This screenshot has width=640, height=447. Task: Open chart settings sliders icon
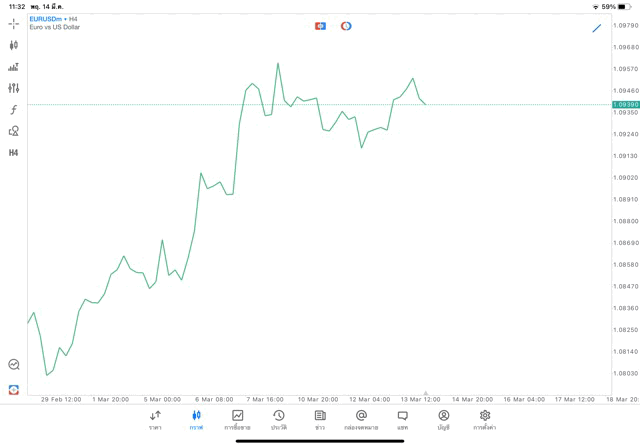pos(13,88)
